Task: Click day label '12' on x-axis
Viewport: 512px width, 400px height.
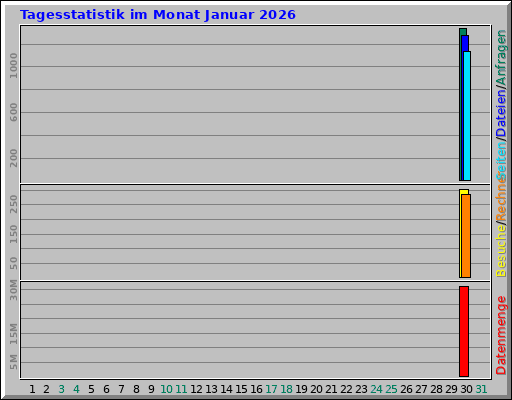Action: (x=196, y=389)
